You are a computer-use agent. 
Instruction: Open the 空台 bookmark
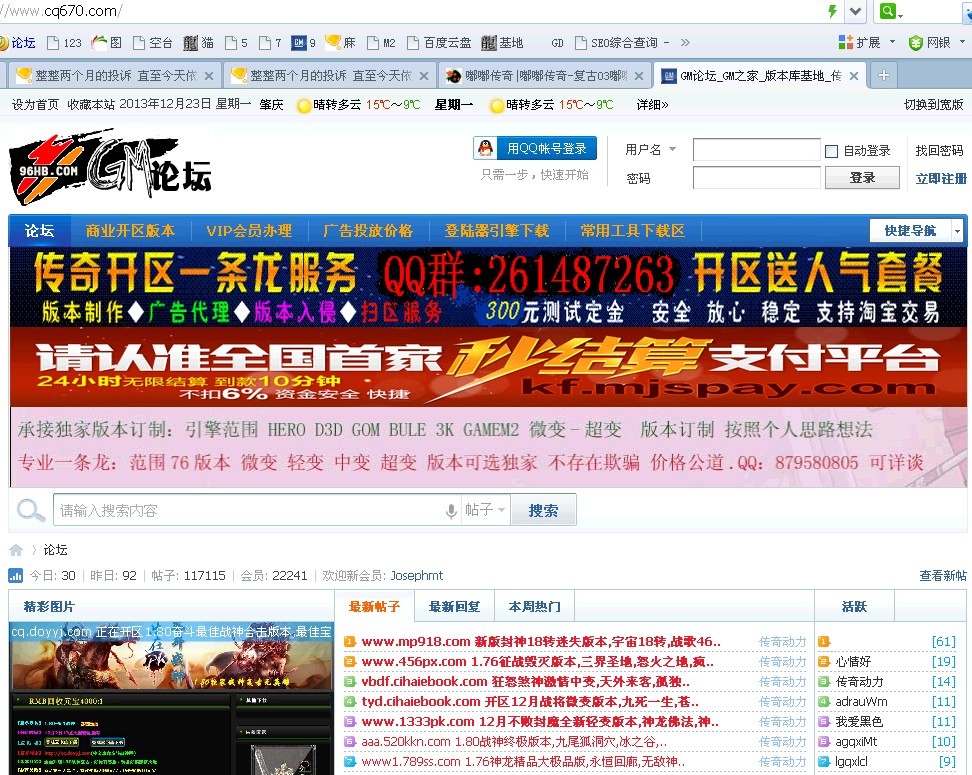tap(153, 43)
